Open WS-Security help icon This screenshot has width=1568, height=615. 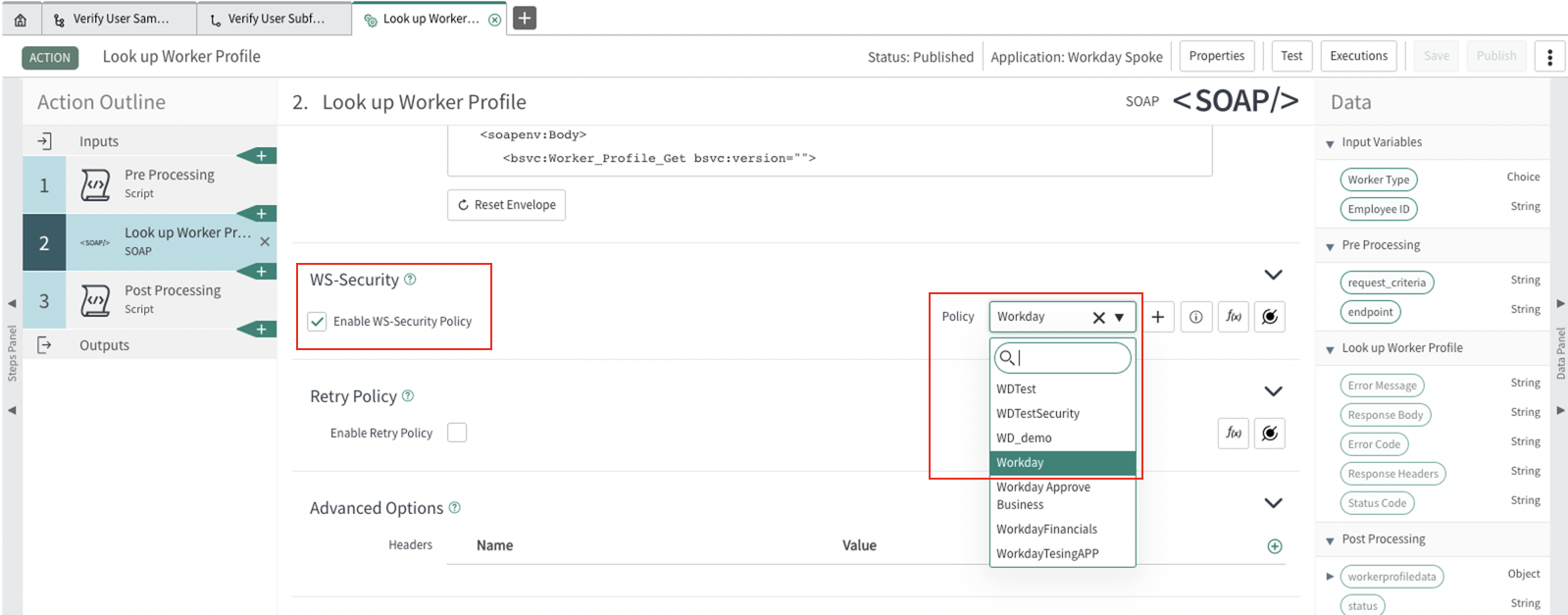410,280
